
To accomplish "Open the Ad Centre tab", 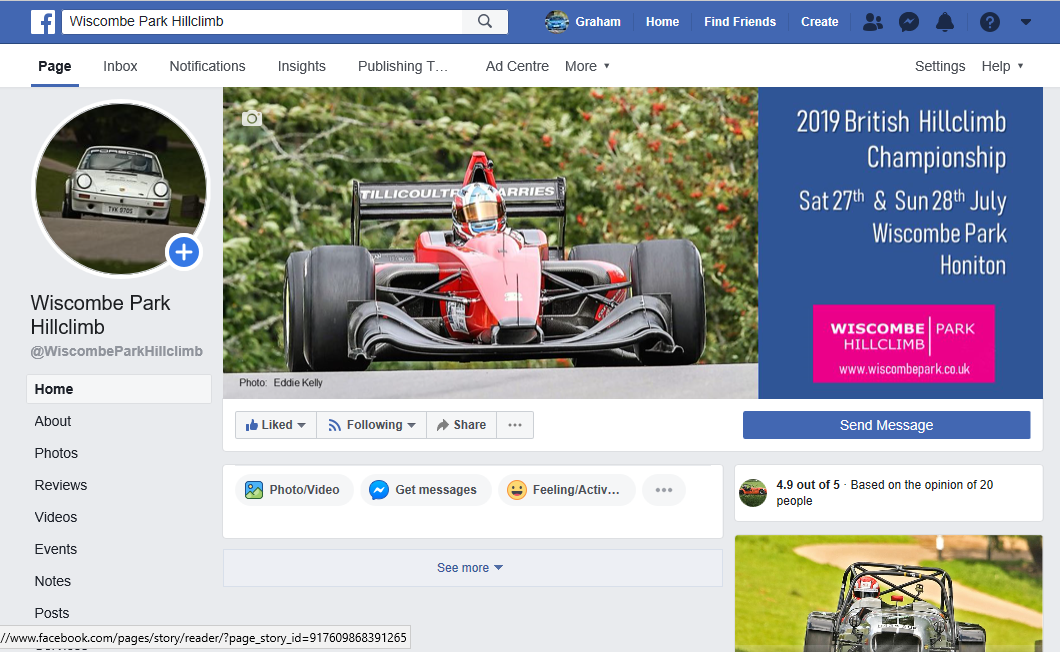I will (517, 66).
